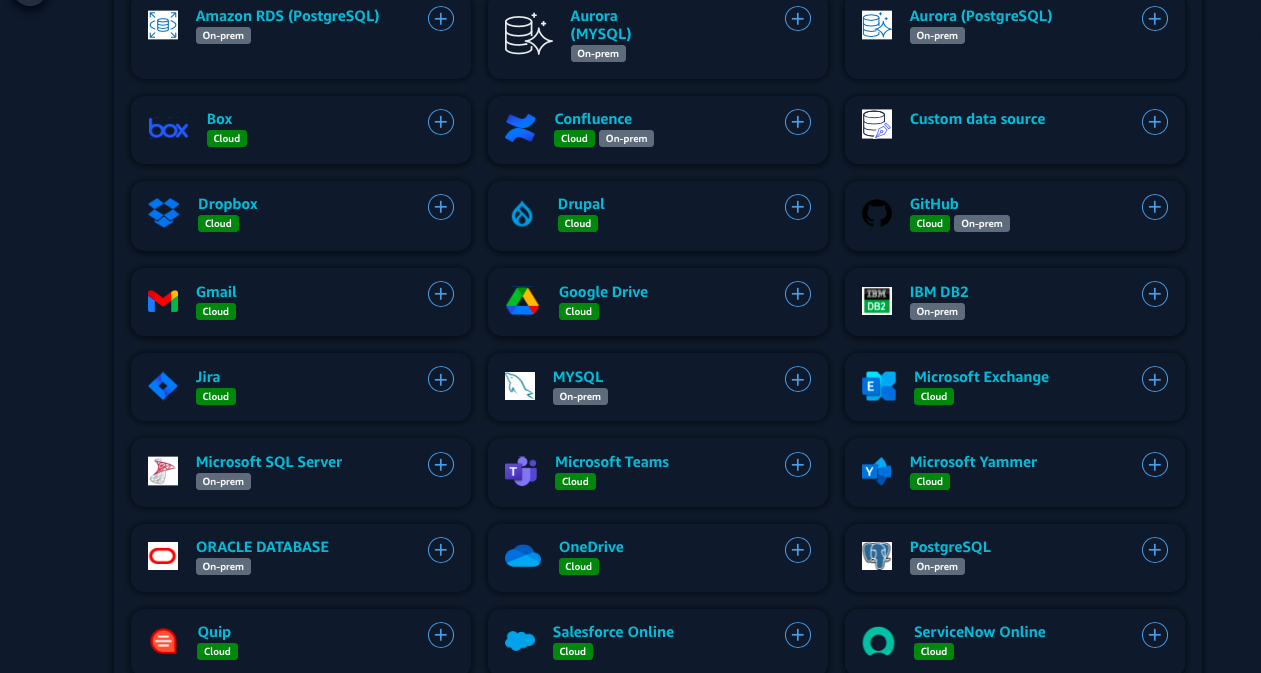Click the dolphin logo on the standalone MYSQL card
The height and width of the screenshot is (673, 1261).
coord(520,386)
